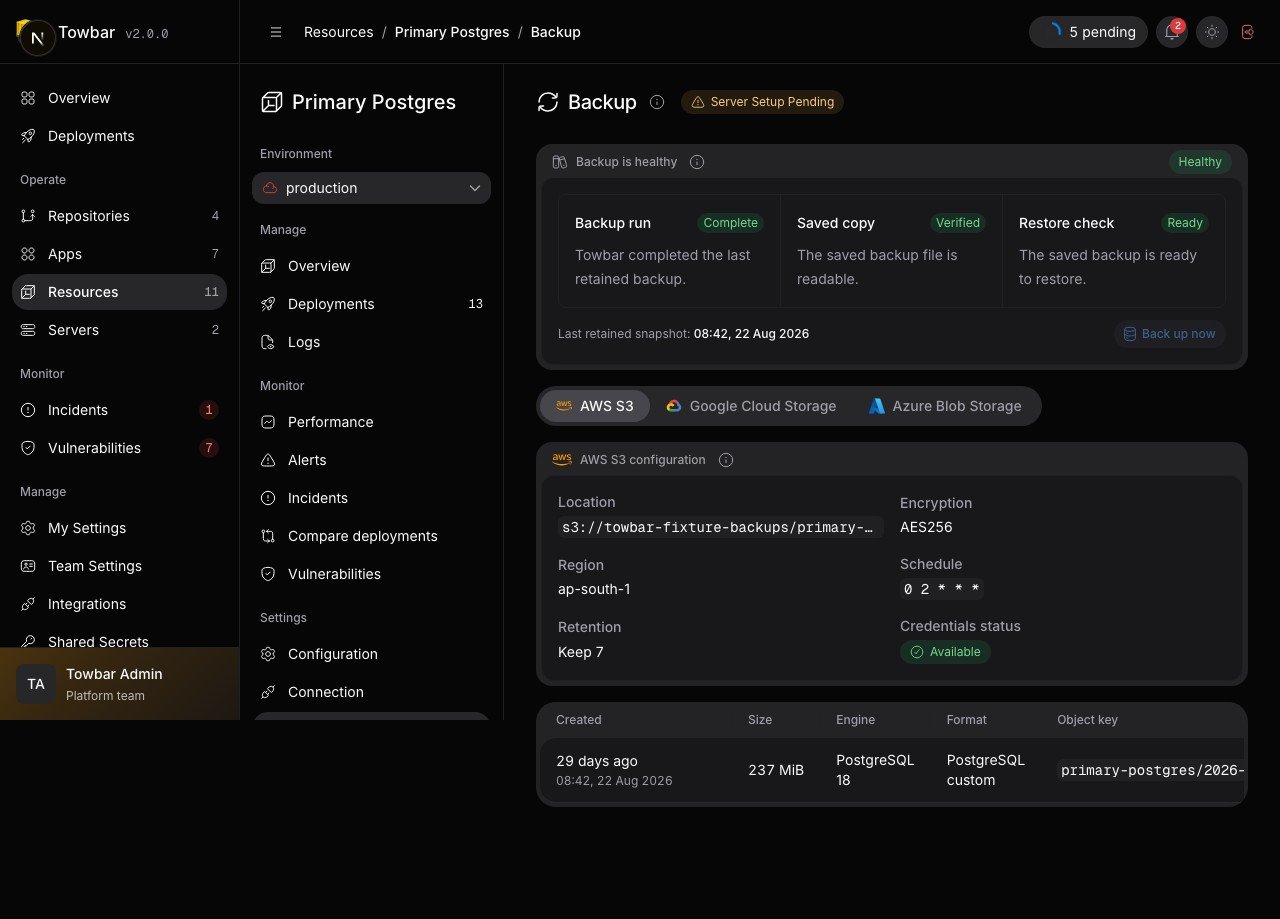
Task: Click the S3 location path value
Action: click(720, 527)
